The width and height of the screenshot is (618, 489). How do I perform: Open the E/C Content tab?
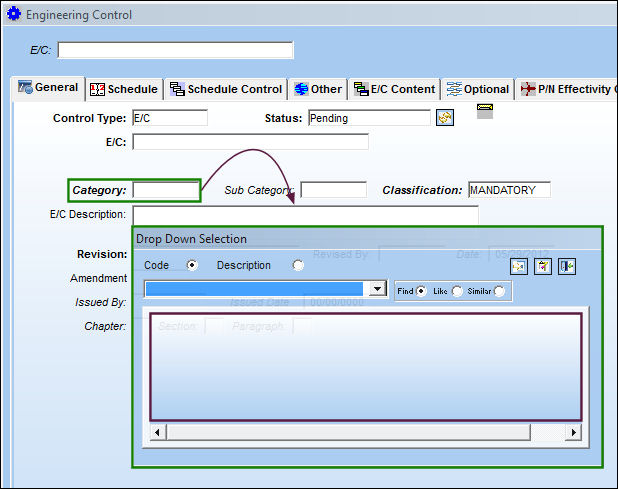pos(394,89)
